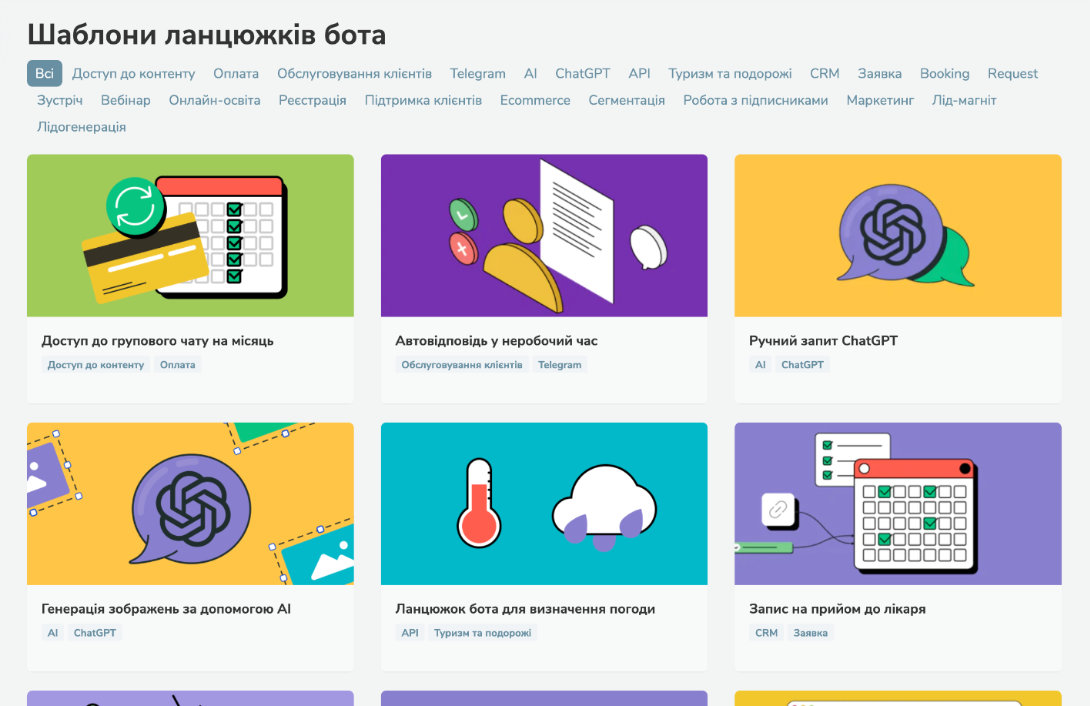Select the "Маркетинг" category filter
This screenshot has width=1090, height=706.
[x=879, y=100]
